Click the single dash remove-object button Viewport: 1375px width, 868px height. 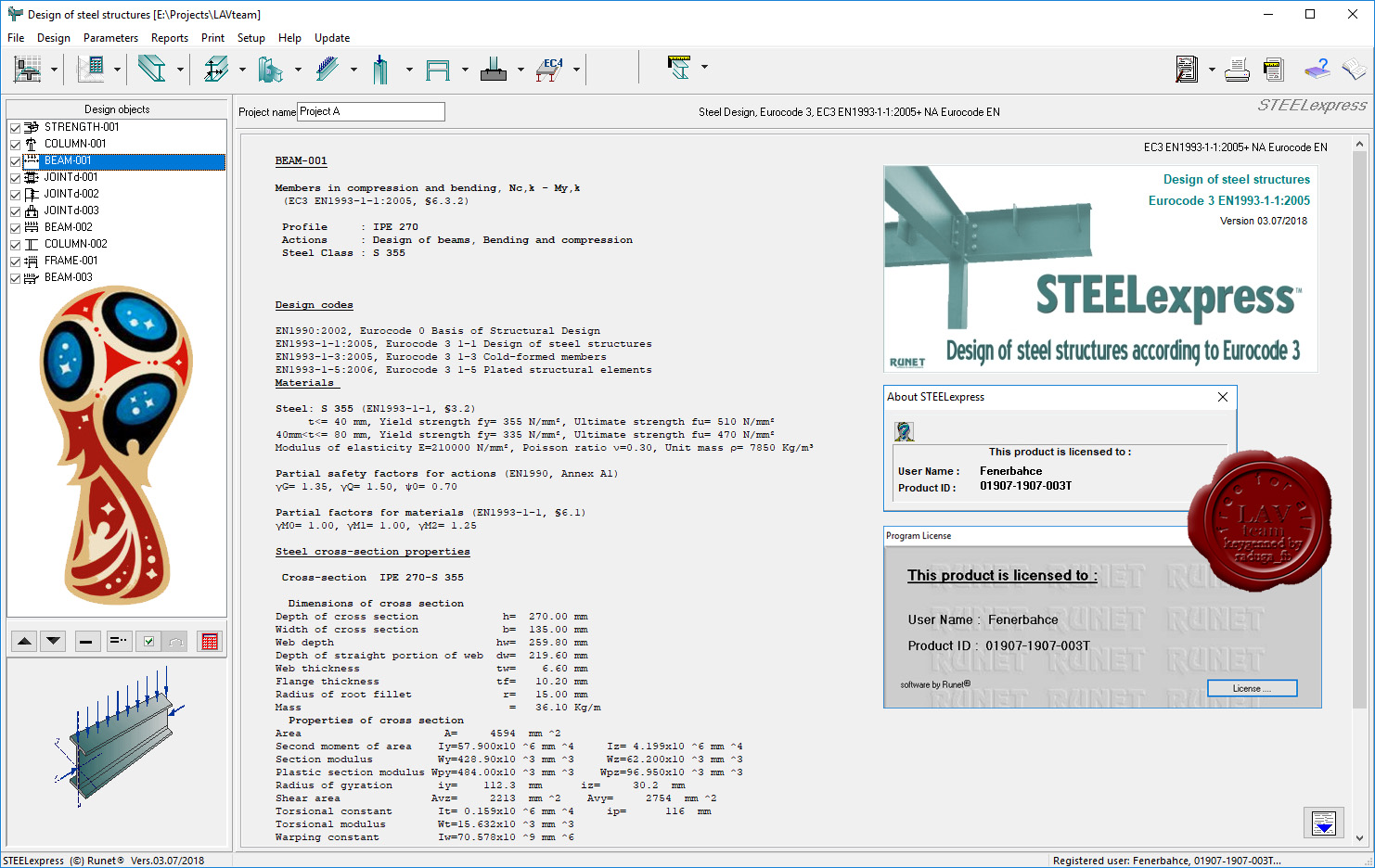[x=86, y=641]
